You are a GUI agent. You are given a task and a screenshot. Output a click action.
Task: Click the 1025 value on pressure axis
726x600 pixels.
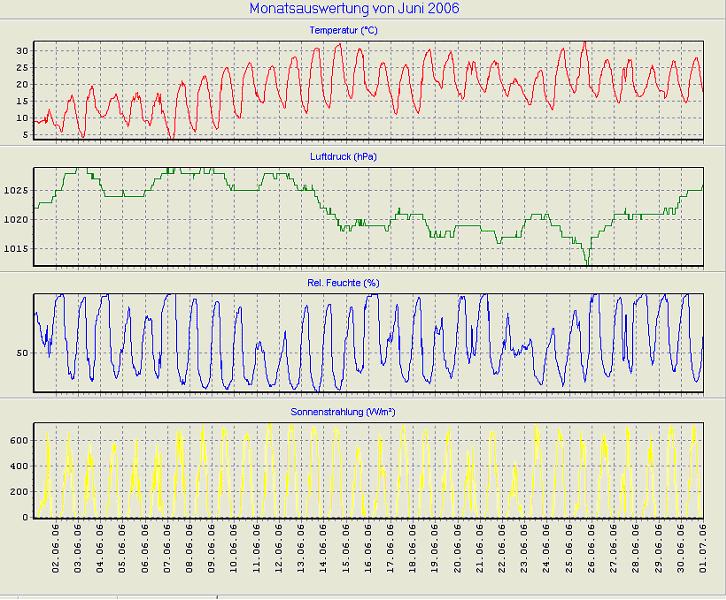16,189
